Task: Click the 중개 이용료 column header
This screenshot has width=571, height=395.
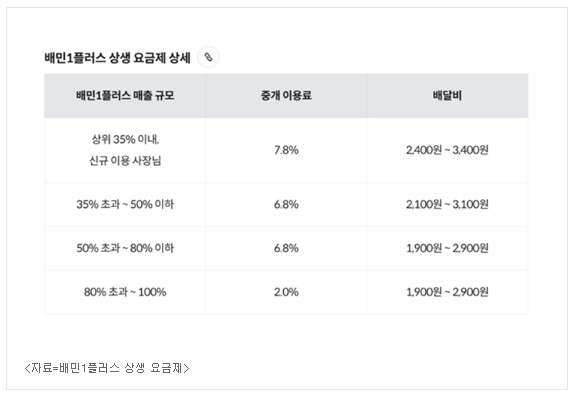Action: pos(286,96)
